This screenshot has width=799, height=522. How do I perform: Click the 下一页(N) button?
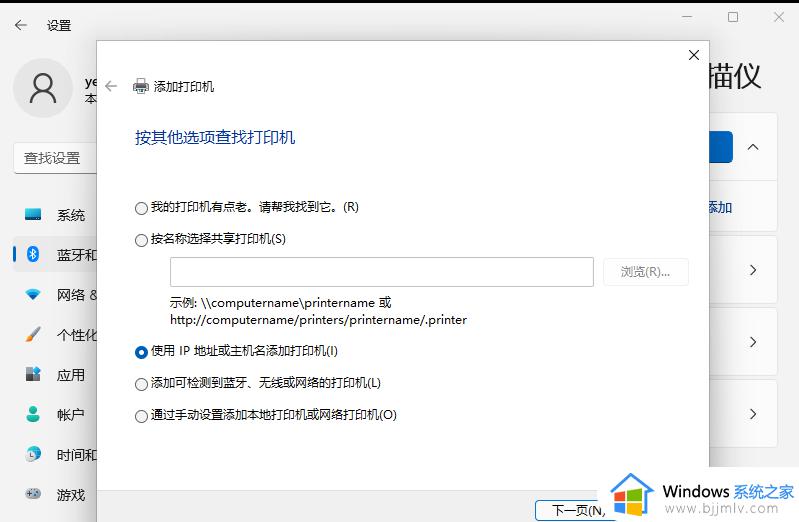click(x=573, y=510)
